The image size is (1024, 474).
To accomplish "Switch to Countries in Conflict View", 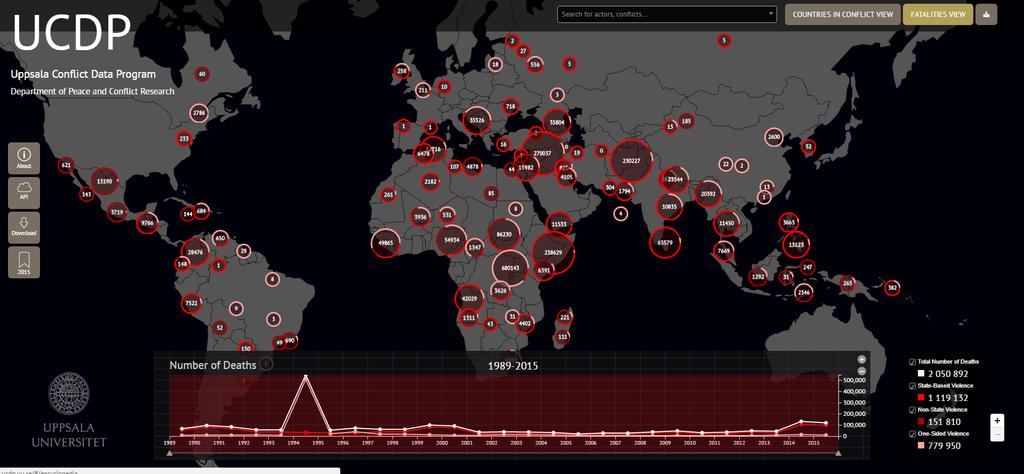I will point(842,14).
